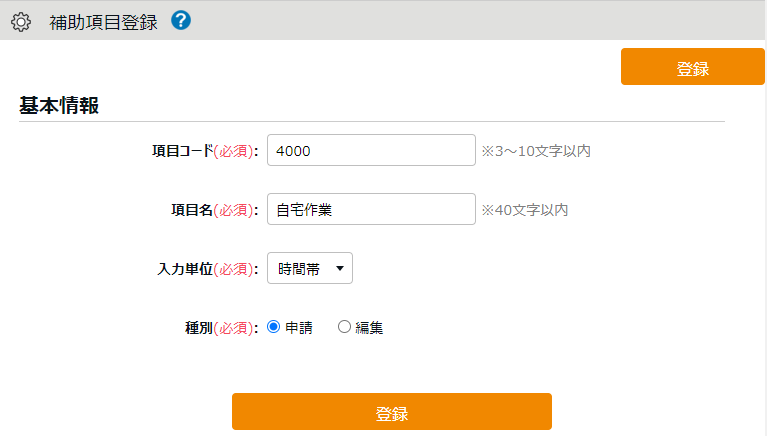
Task: Click the 補助項目登録 page title
Action: pyautogui.click(x=103, y=23)
